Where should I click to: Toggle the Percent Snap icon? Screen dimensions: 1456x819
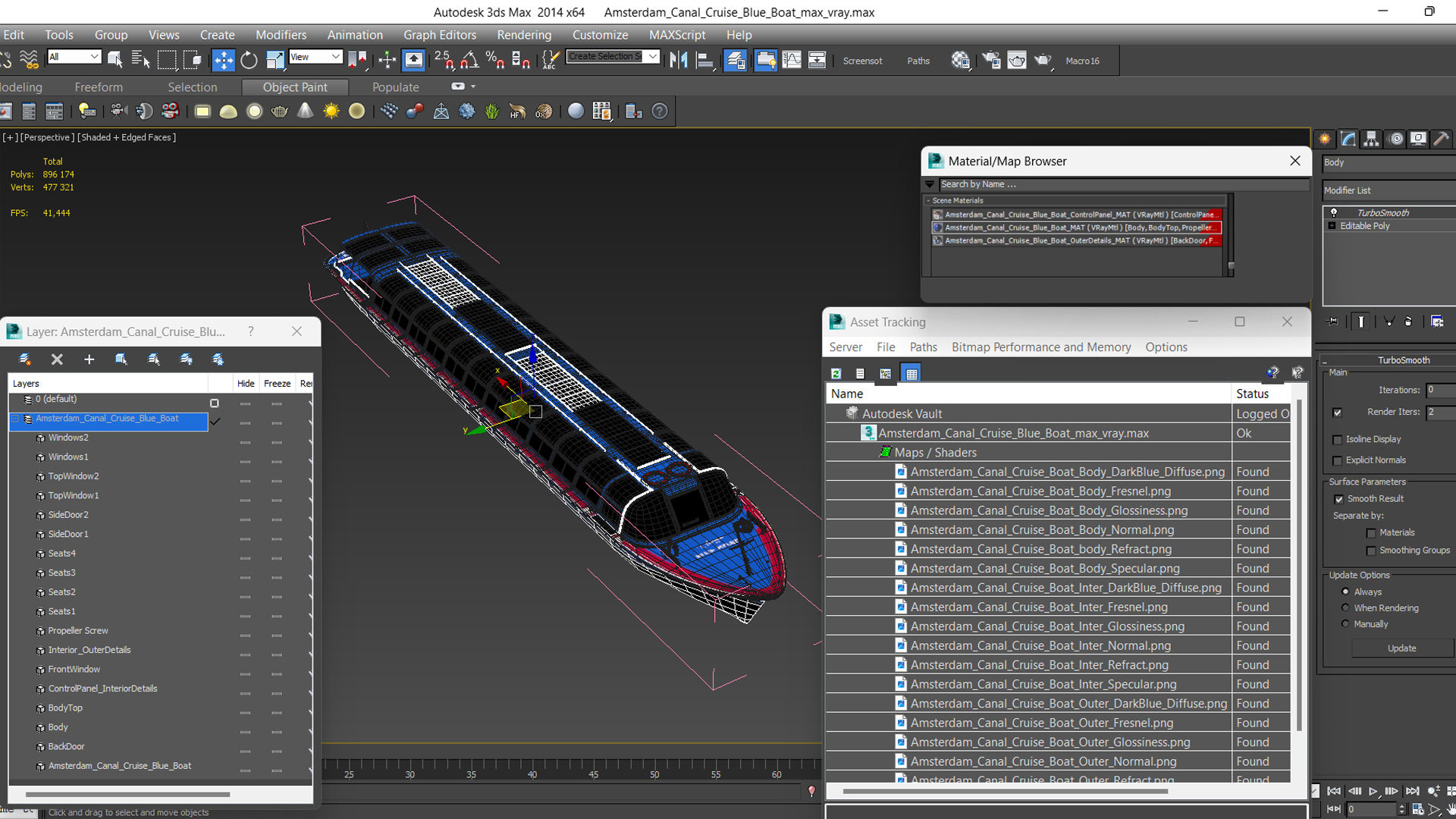495,60
